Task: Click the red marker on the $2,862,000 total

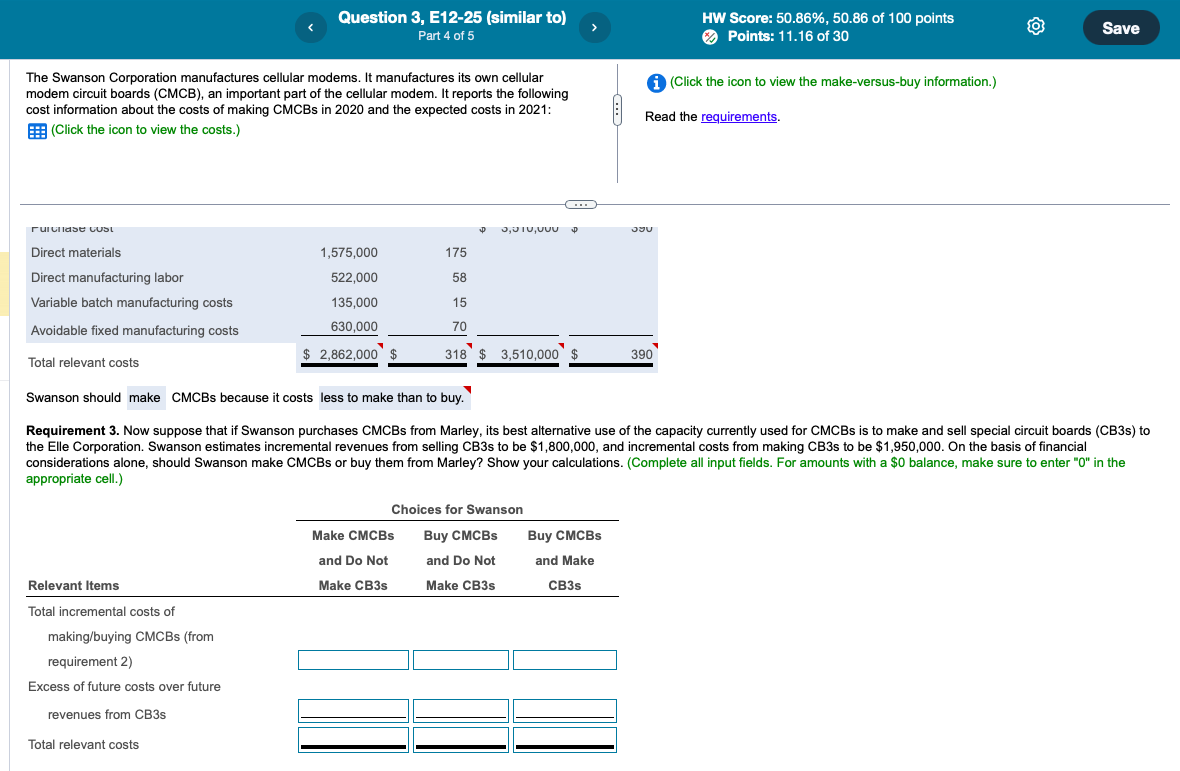Action: 378,346
